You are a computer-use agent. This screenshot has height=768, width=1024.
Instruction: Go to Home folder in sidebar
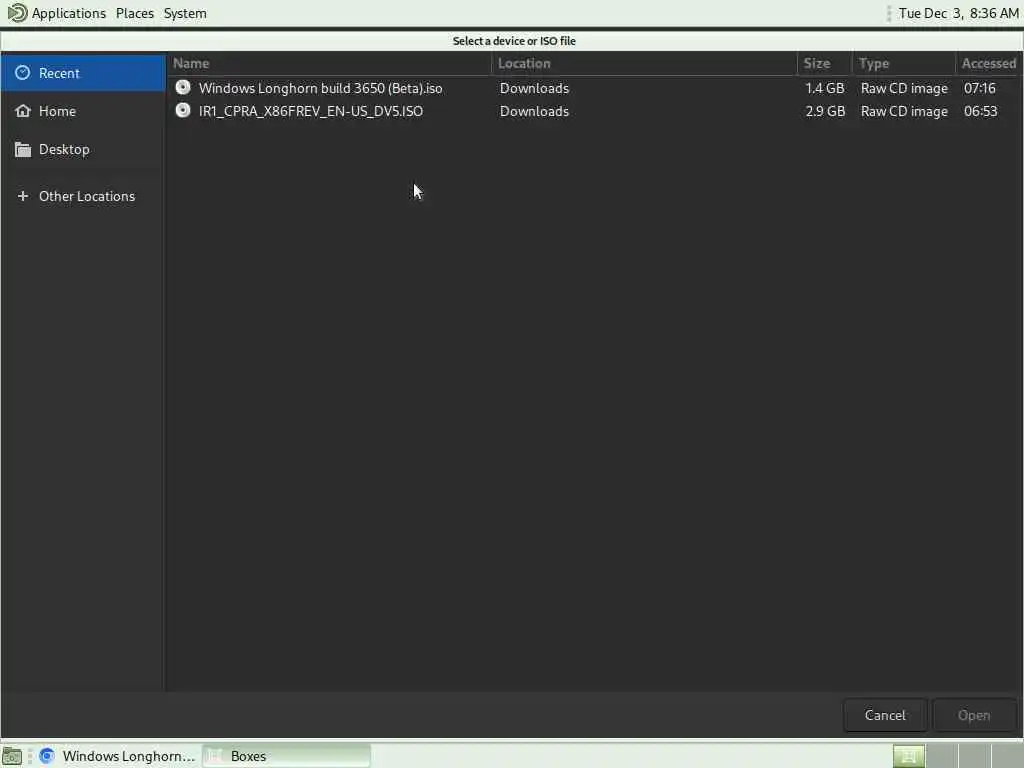pyautogui.click(x=83, y=111)
